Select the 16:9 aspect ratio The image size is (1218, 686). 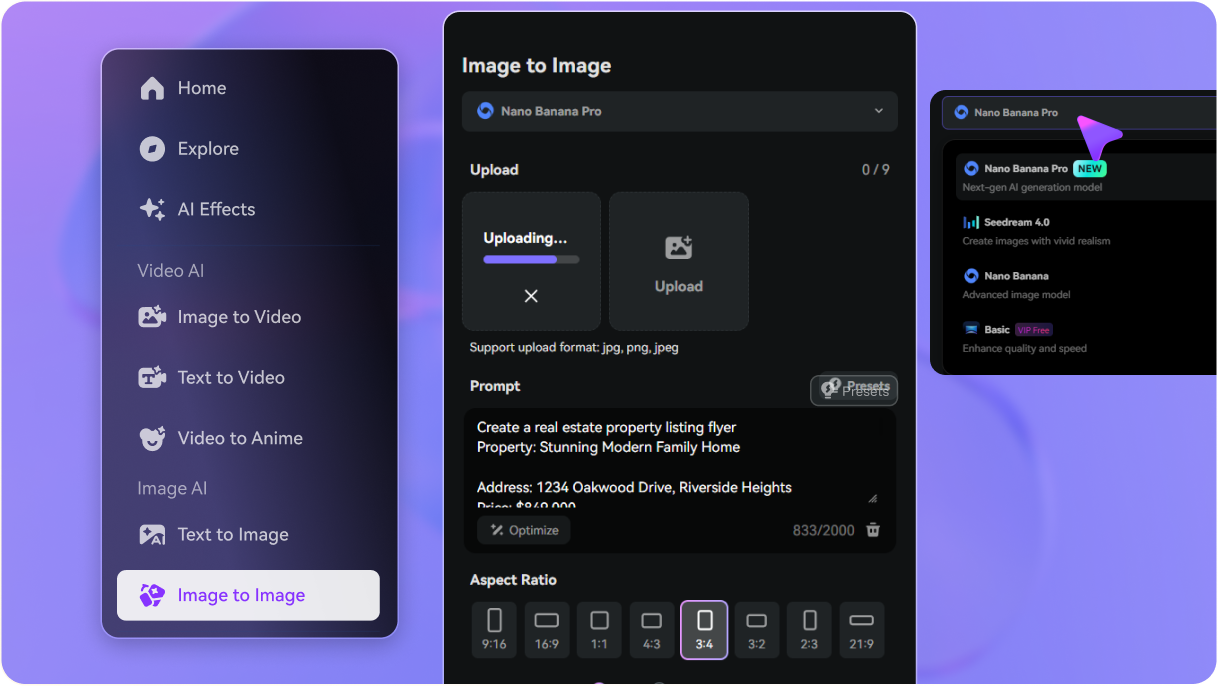(x=546, y=629)
